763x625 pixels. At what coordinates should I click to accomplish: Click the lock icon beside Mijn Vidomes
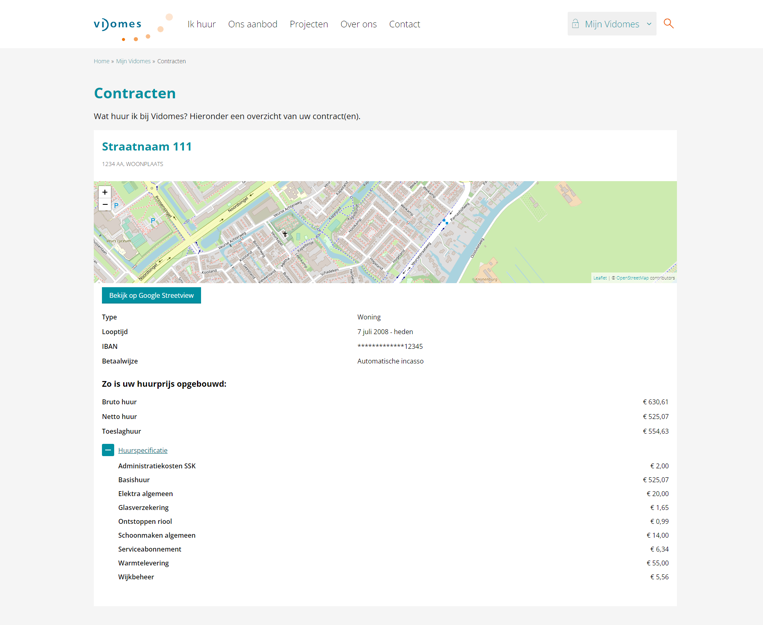click(576, 24)
